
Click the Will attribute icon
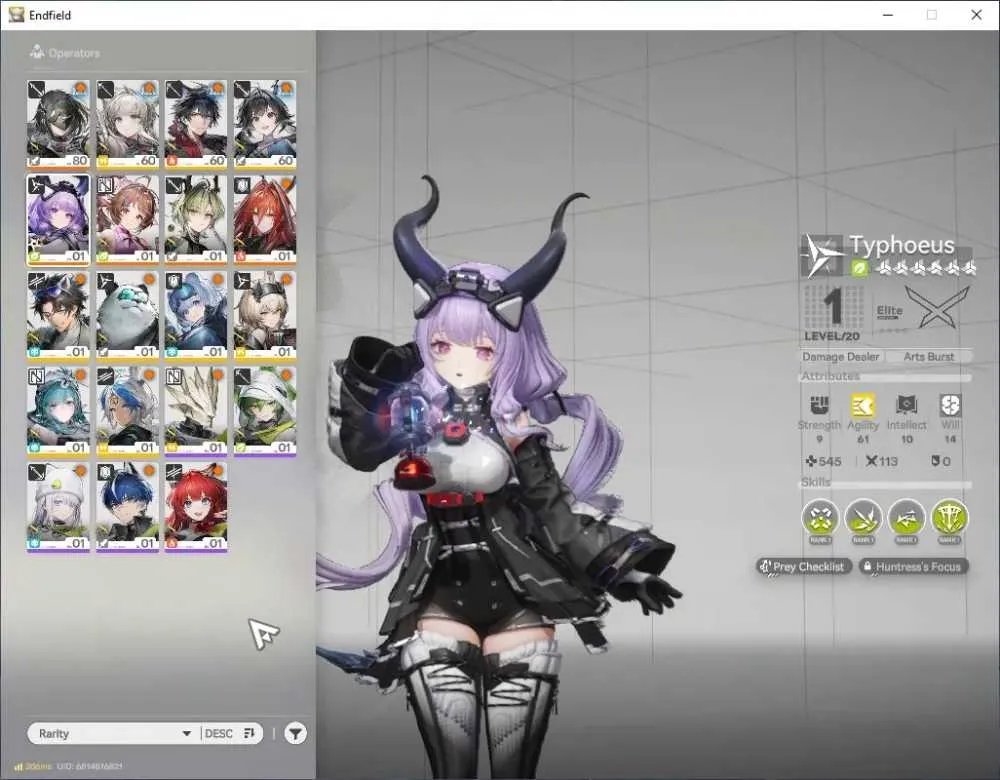(950, 405)
